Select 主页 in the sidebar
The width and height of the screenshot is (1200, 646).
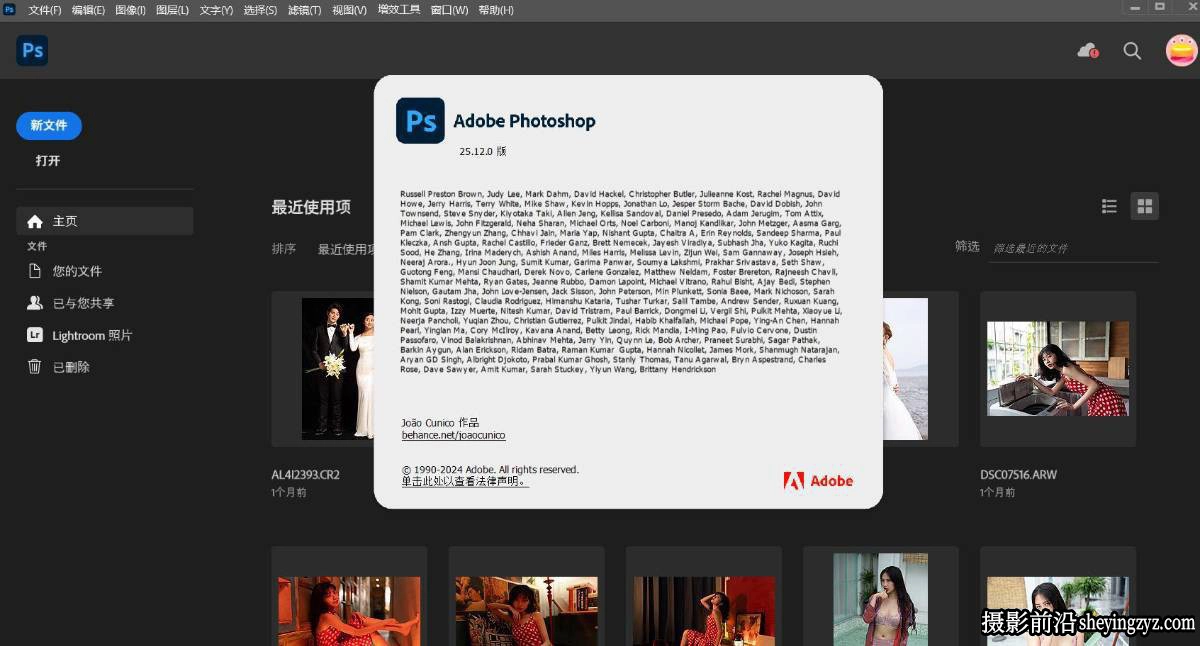[x=105, y=221]
